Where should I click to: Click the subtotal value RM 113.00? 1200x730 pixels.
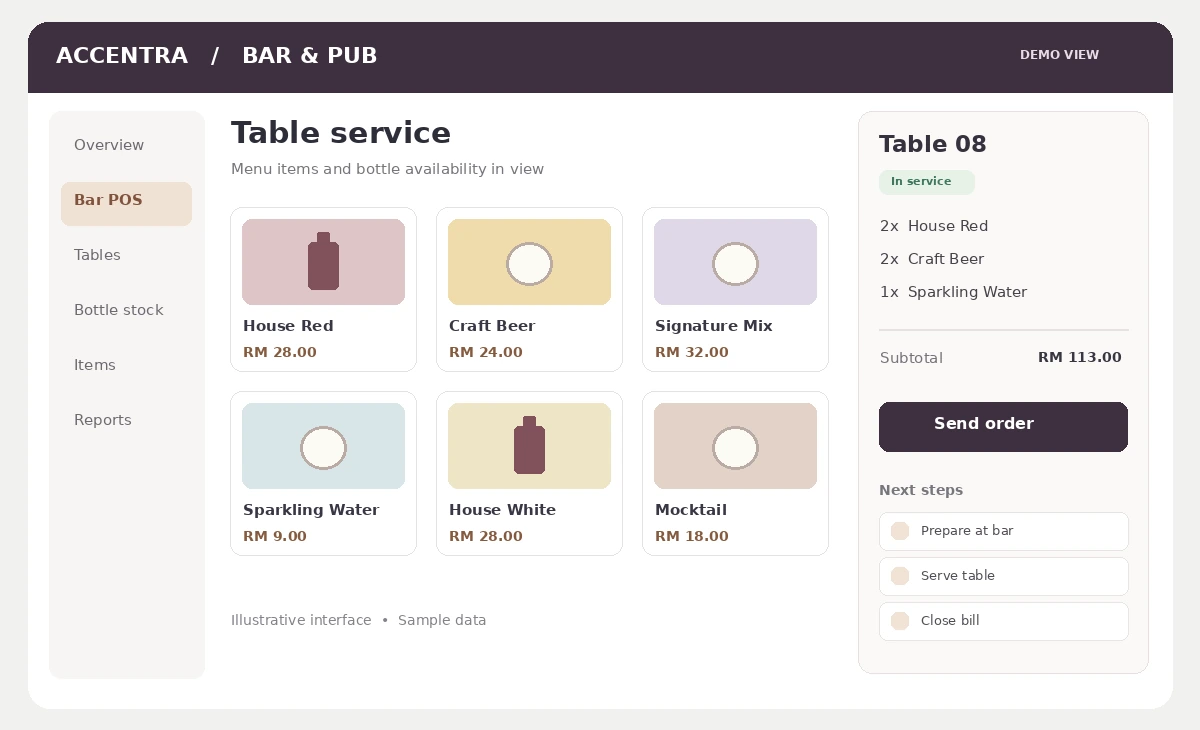point(1080,358)
